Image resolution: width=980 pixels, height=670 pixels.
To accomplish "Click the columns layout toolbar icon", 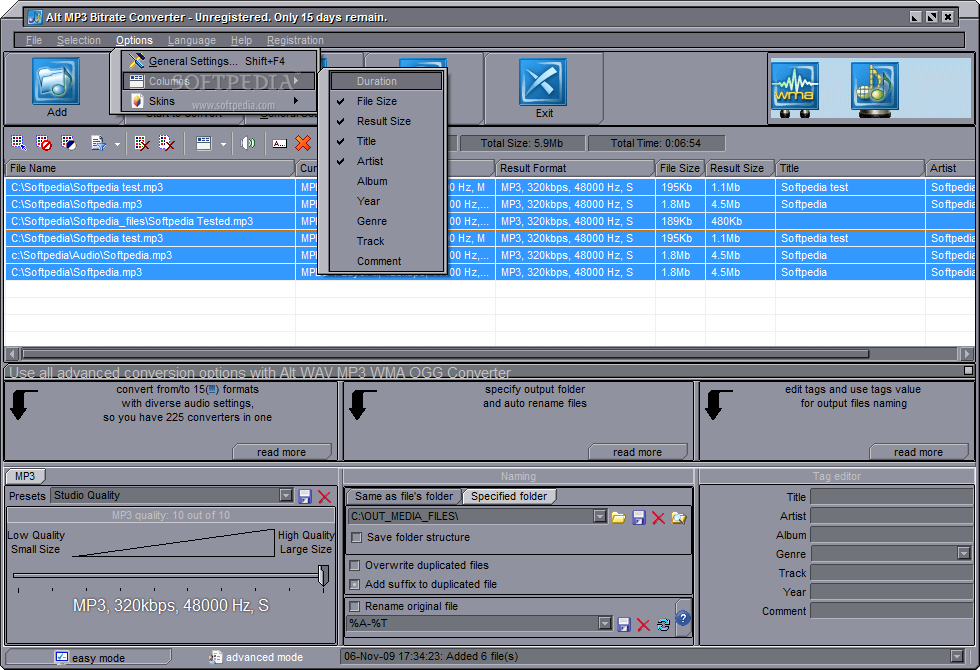I will pyautogui.click(x=204, y=143).
